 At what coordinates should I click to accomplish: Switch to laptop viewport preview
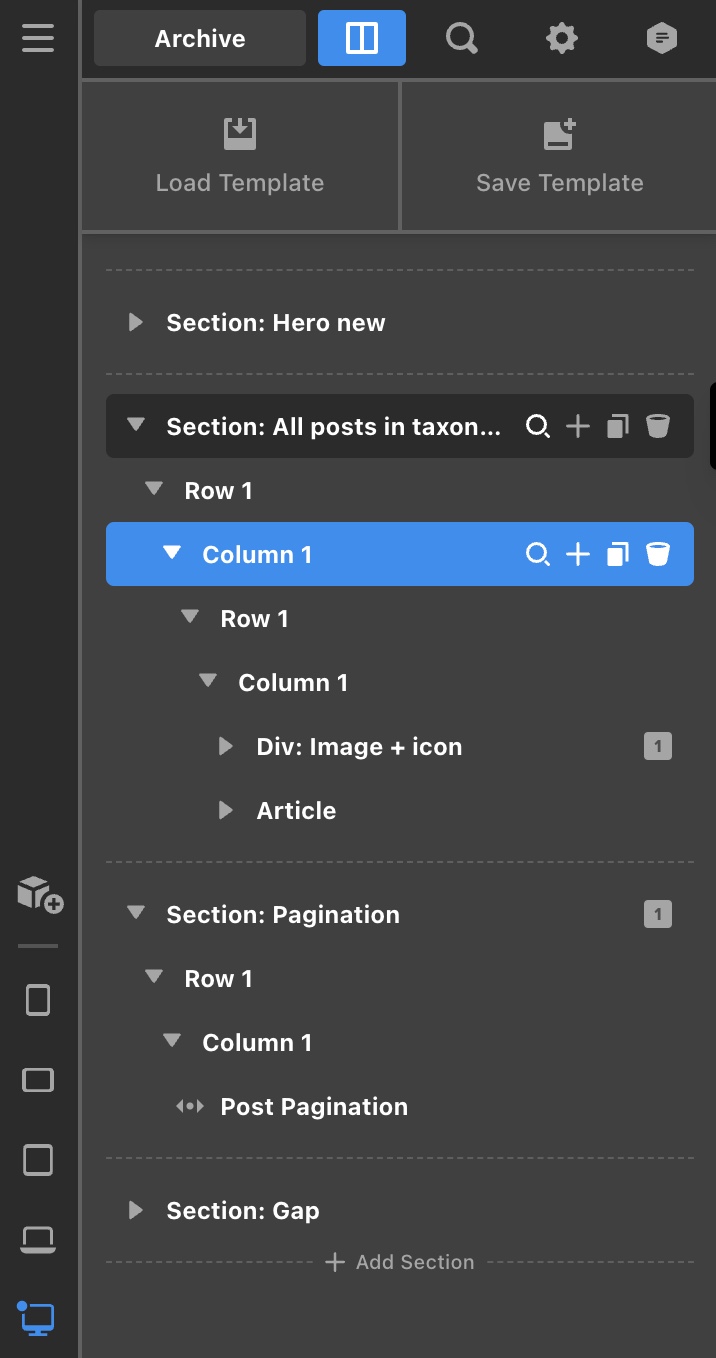point(38,1240)
